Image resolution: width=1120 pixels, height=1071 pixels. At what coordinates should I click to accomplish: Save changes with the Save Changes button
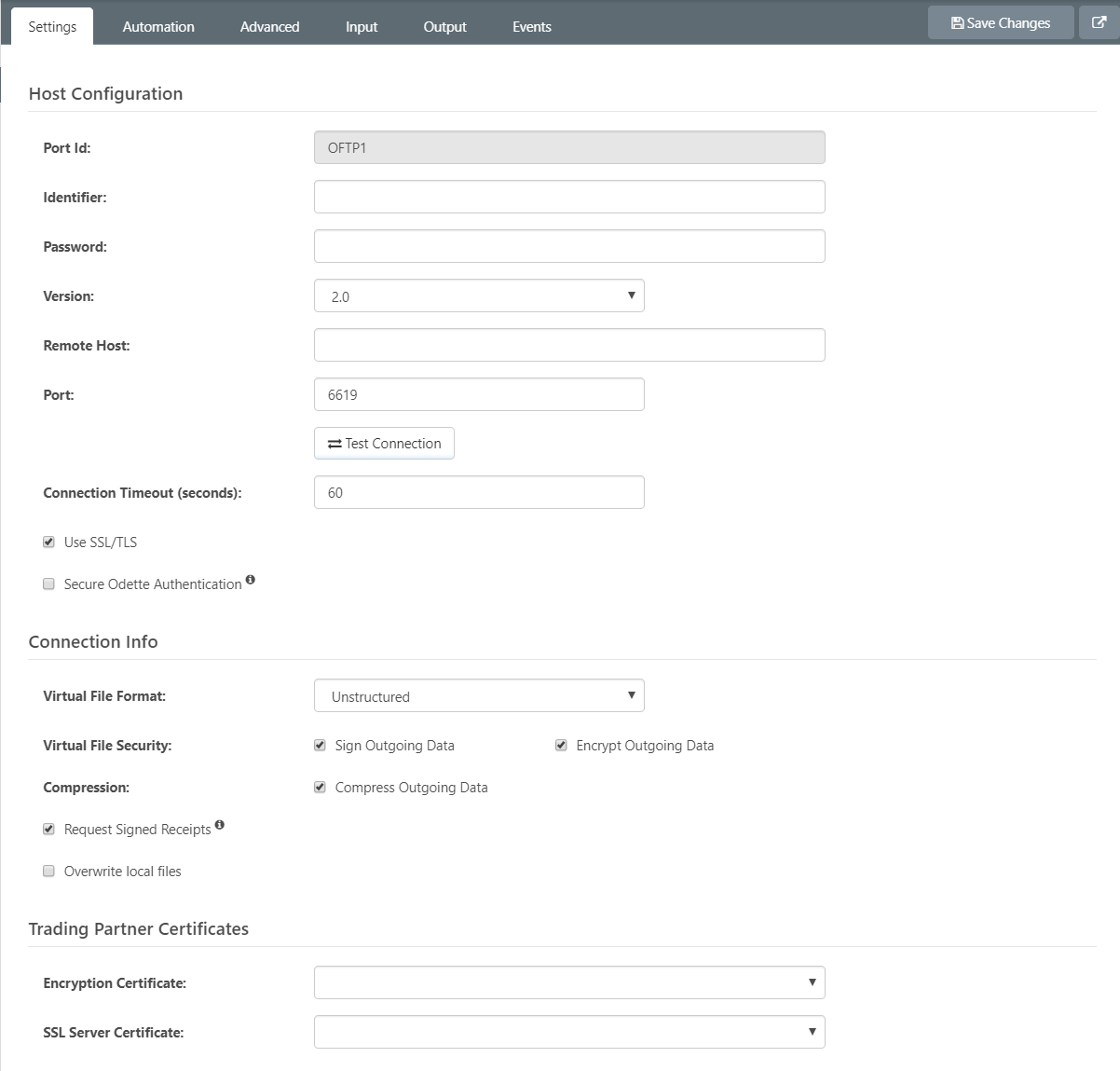coord(1001,23)
